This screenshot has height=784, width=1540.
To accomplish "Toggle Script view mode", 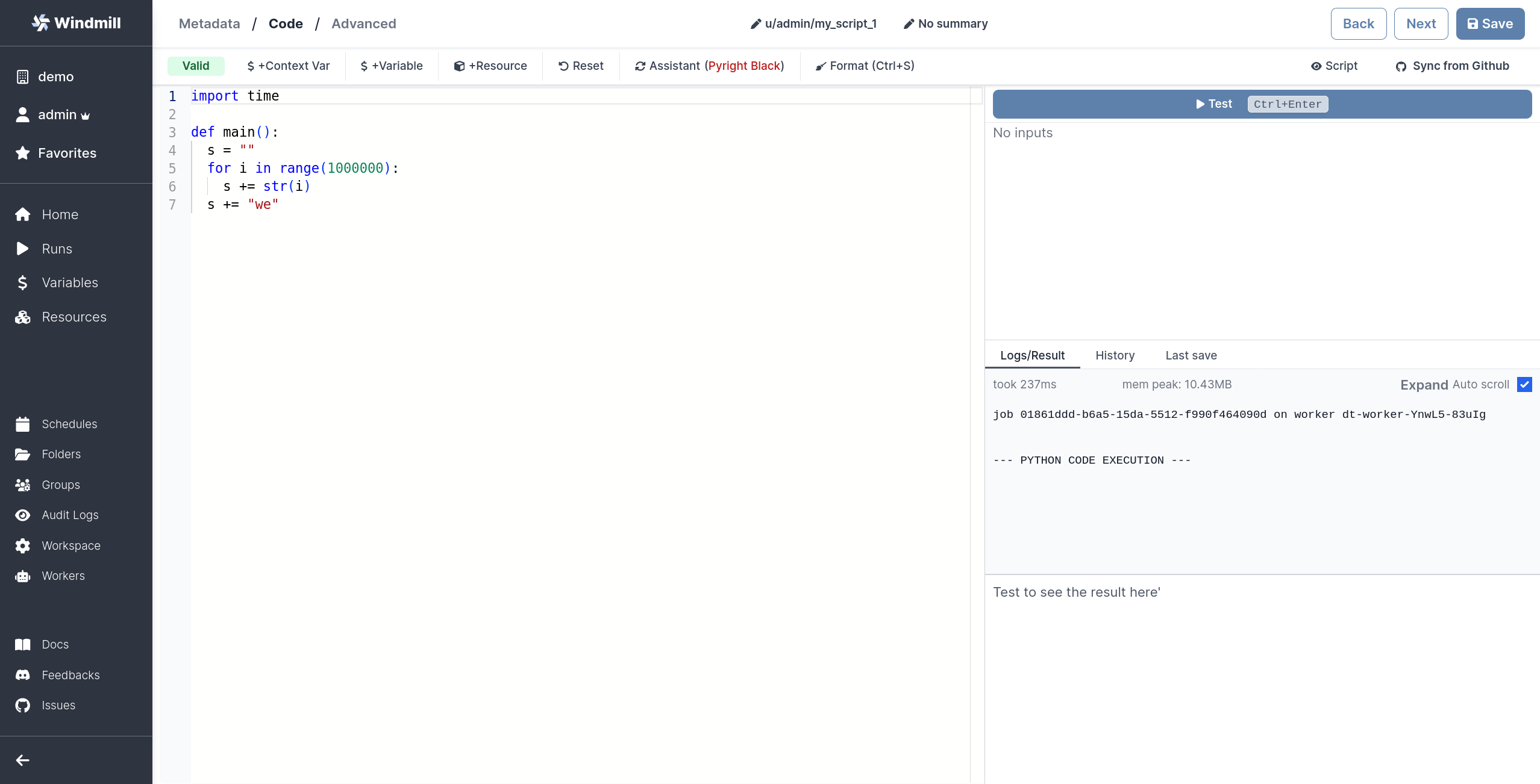I will click(1334, 66).
